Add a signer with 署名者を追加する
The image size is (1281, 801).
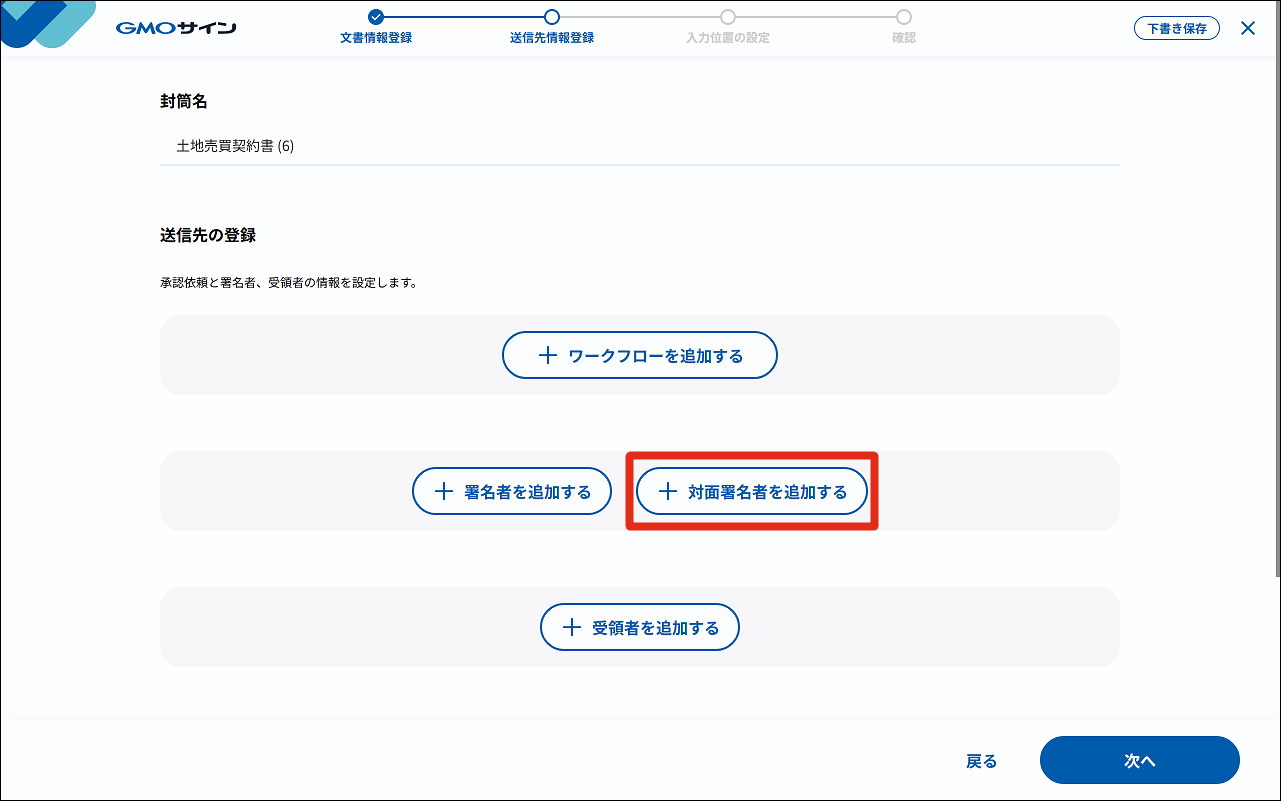tap(512, 491)
